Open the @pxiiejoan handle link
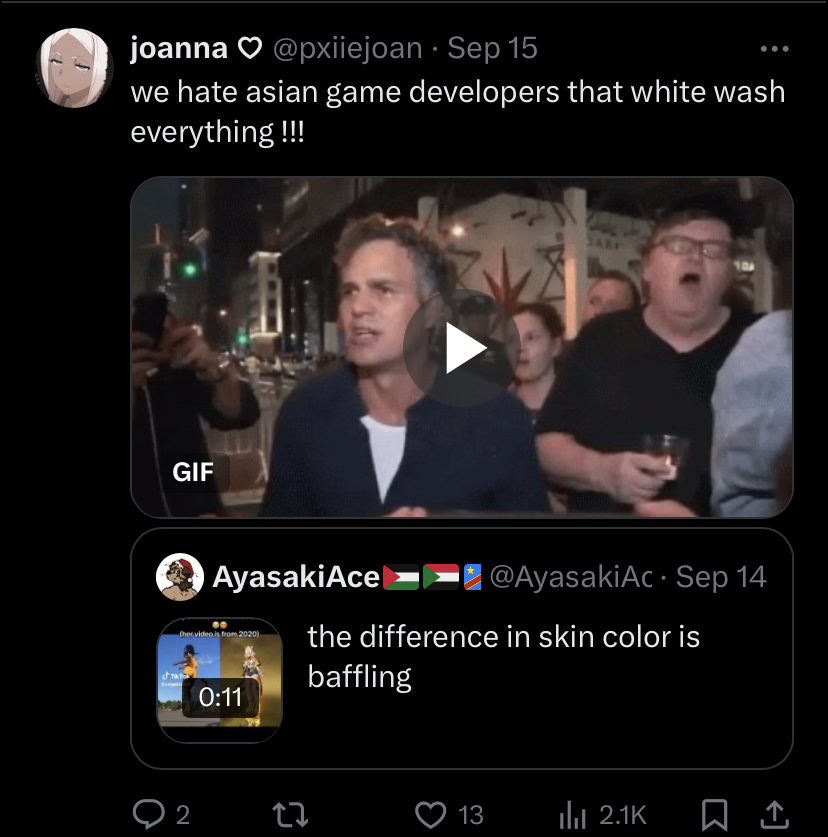The width and height of the screenshot is (828, 837). point(347,47)
